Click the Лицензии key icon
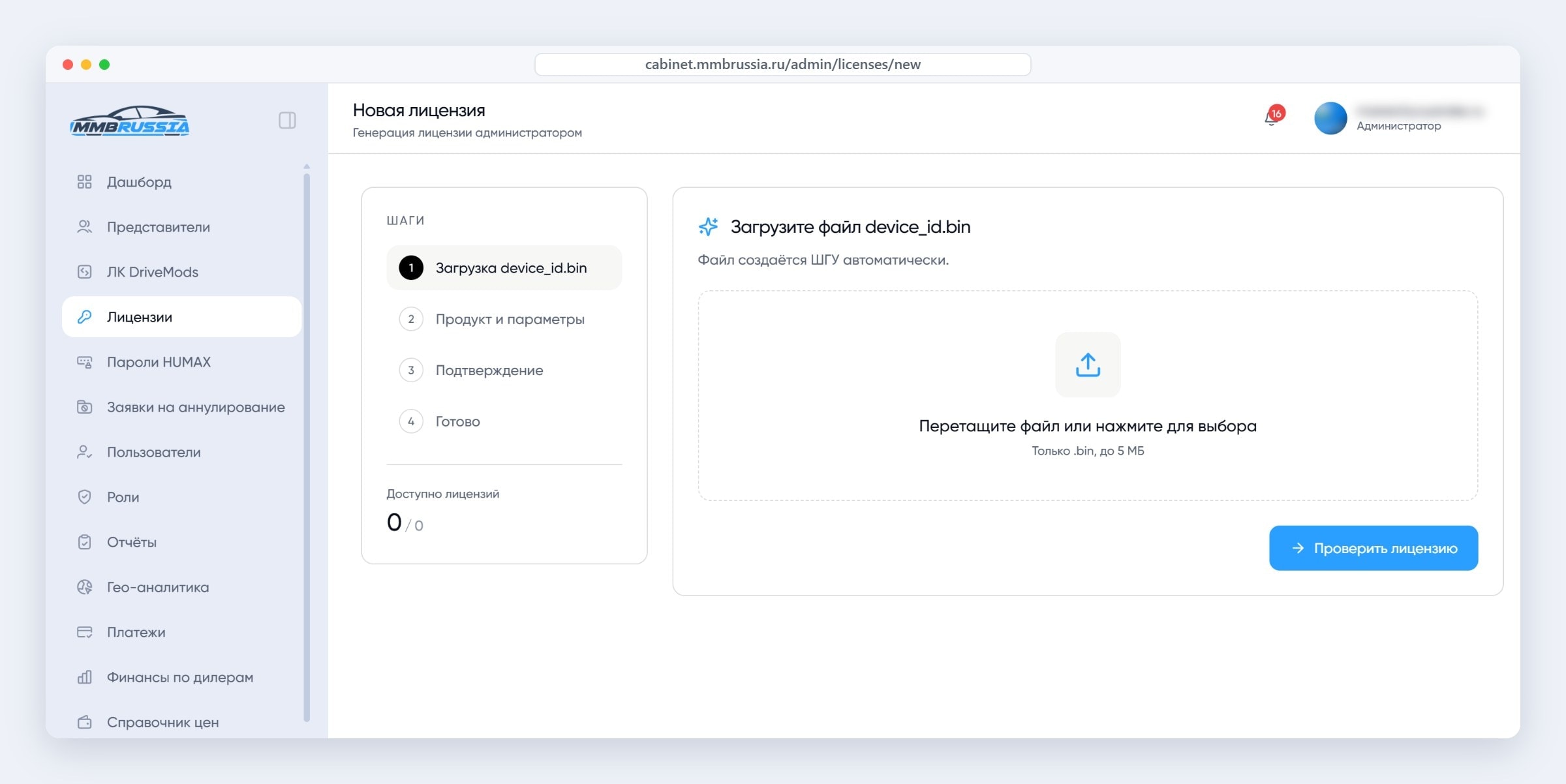This screenshot has height=784, width=1566. [85, 317]
